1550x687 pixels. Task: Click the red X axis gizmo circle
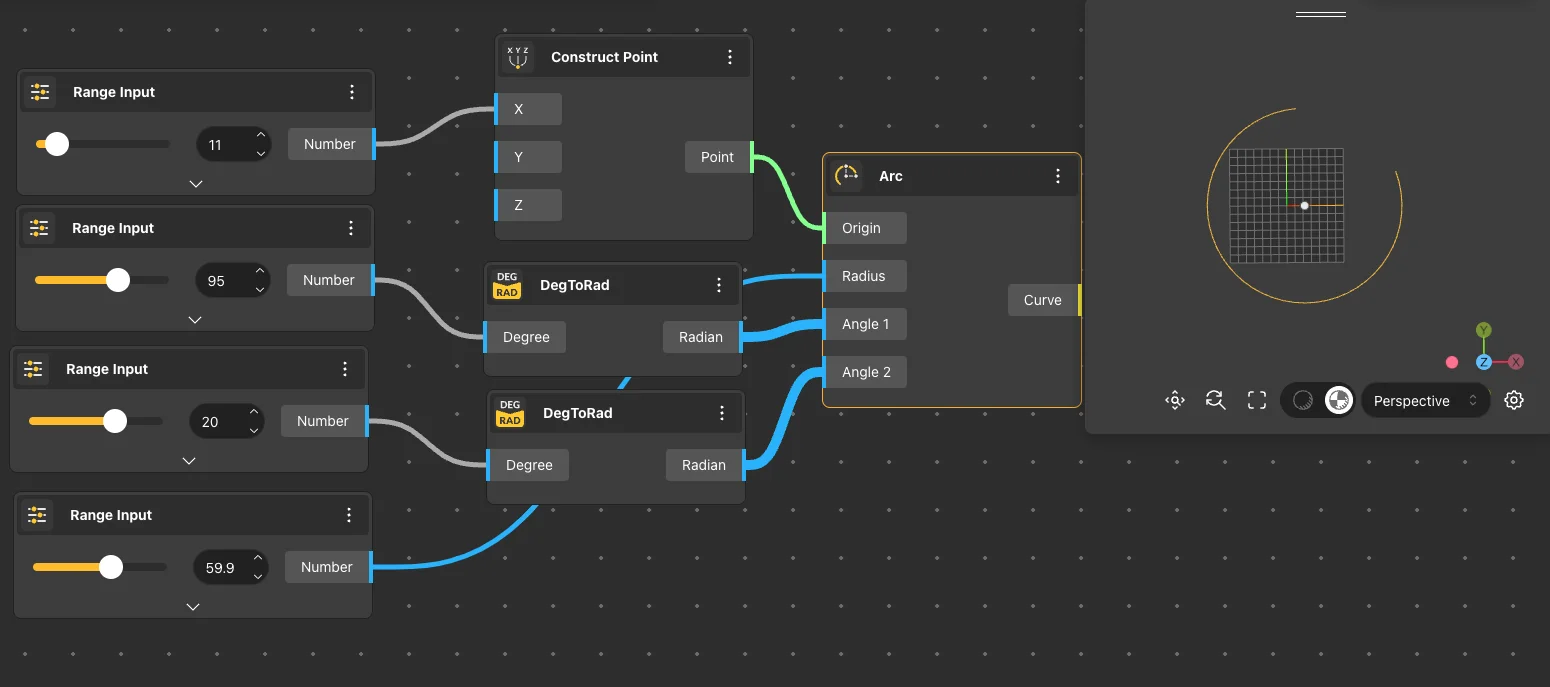coord(1516,362)
